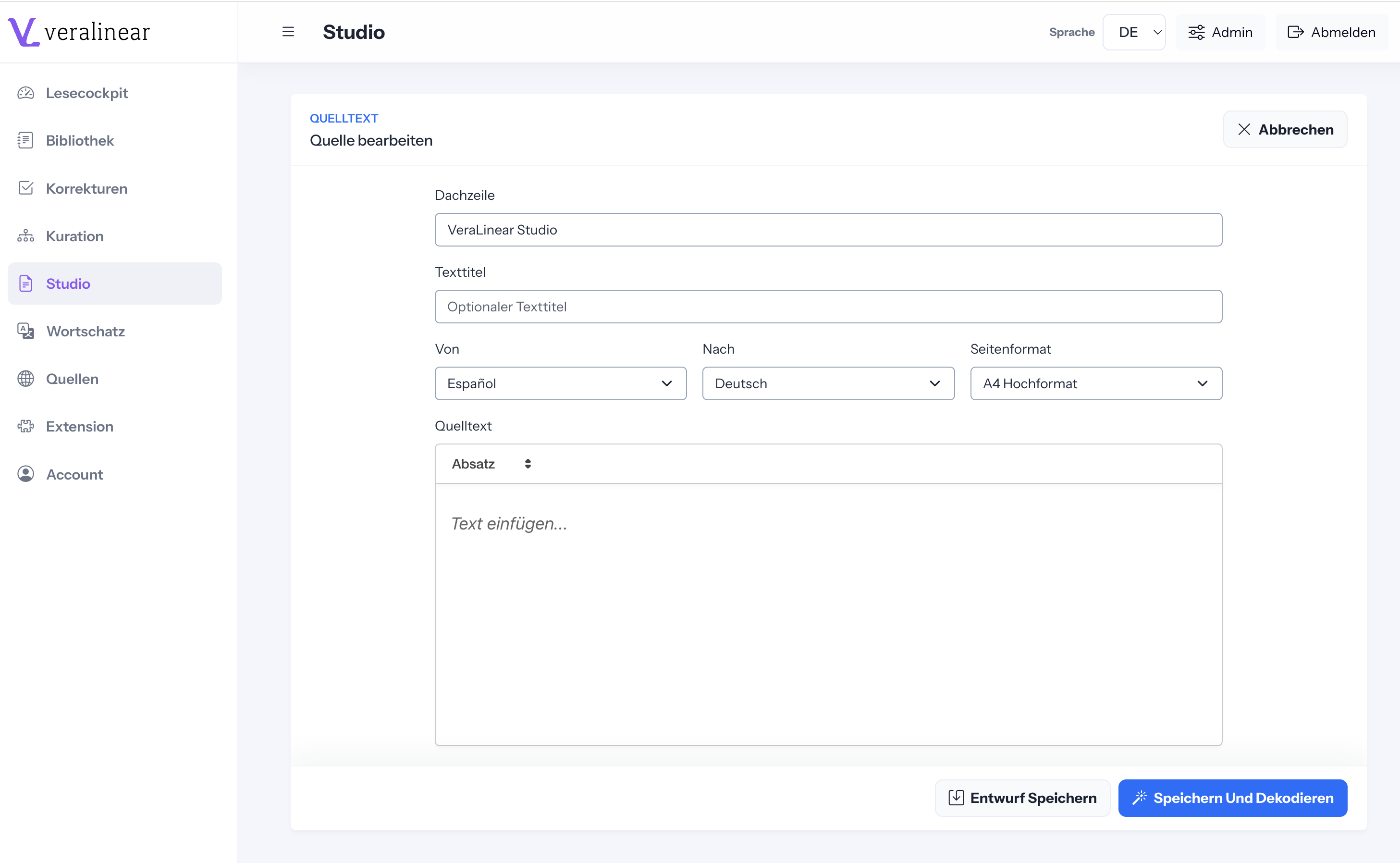Open the Sprache DE language dropdown
The width and height of the screenshot is (1400, 863).
1133,32
